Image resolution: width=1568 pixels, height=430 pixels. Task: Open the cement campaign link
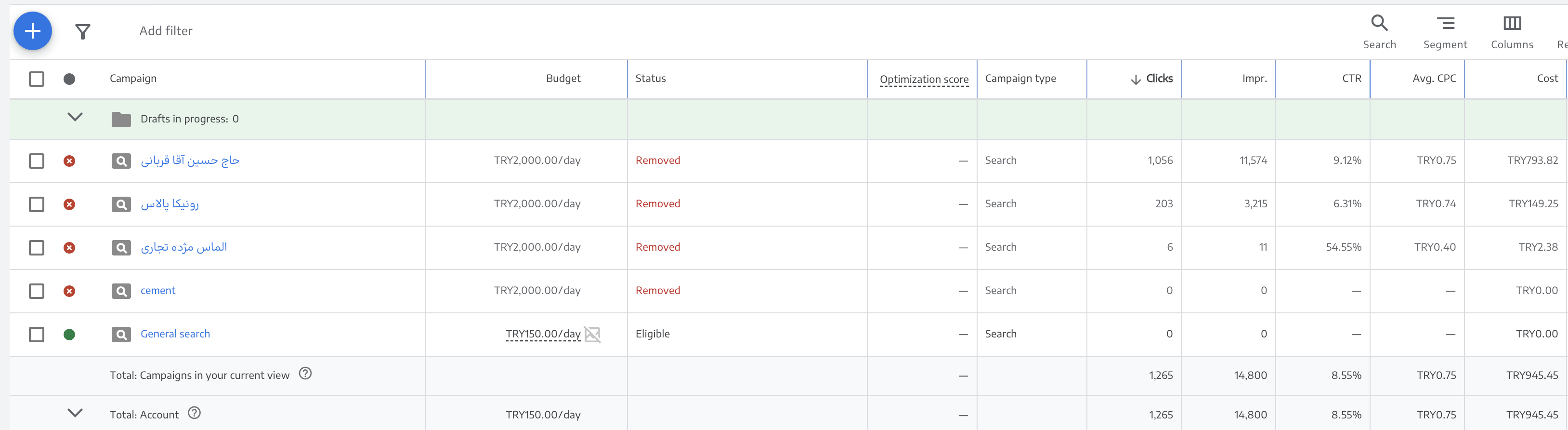(x=157, y=291)
